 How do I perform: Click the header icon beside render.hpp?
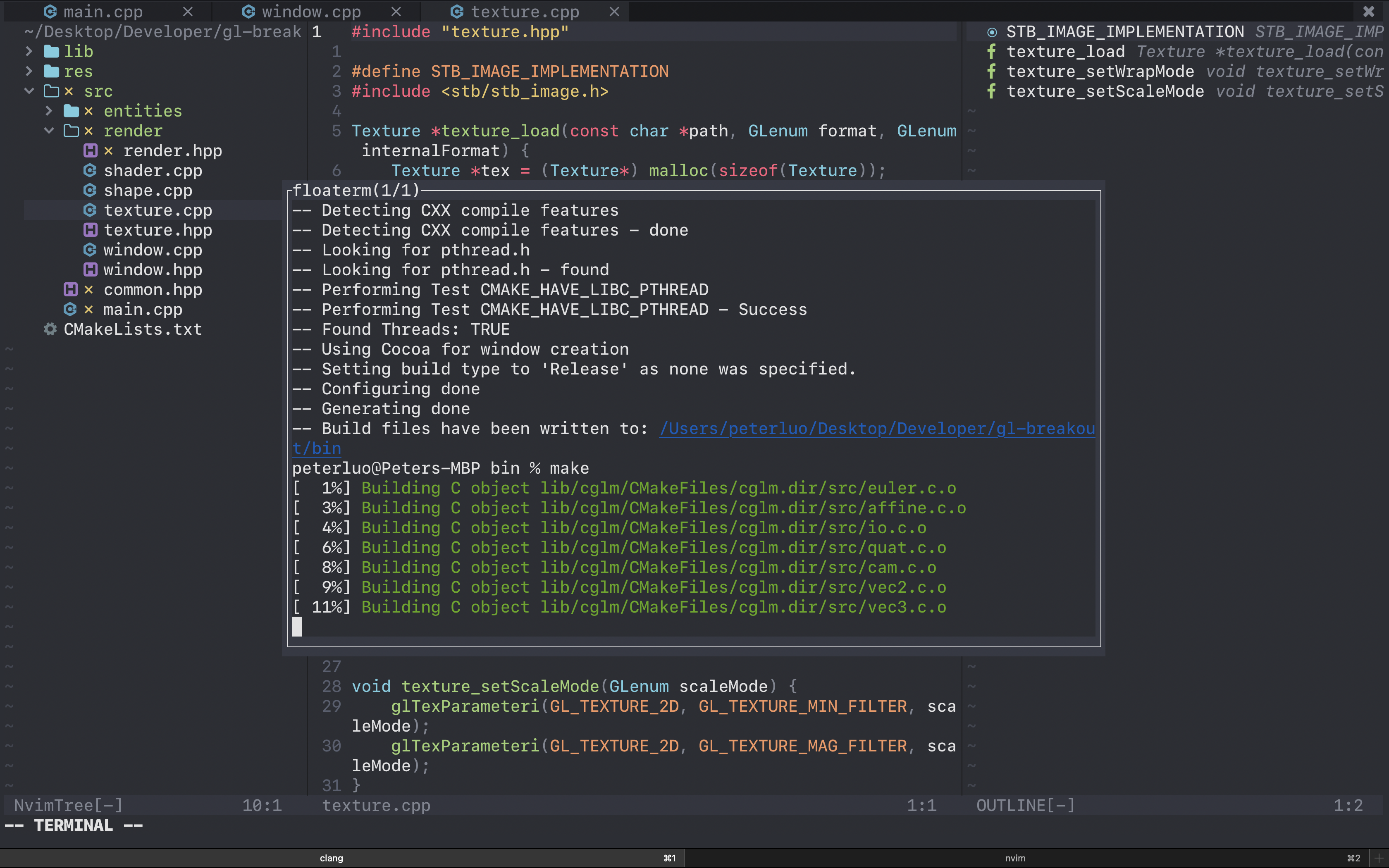click(x=90, y=150)
